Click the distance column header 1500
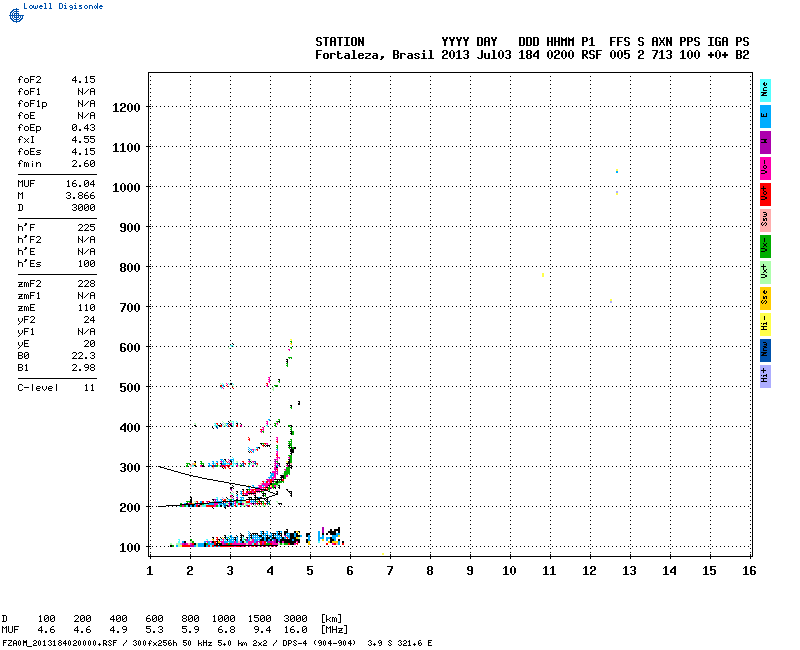800x650 pixels. coord(259,619)
